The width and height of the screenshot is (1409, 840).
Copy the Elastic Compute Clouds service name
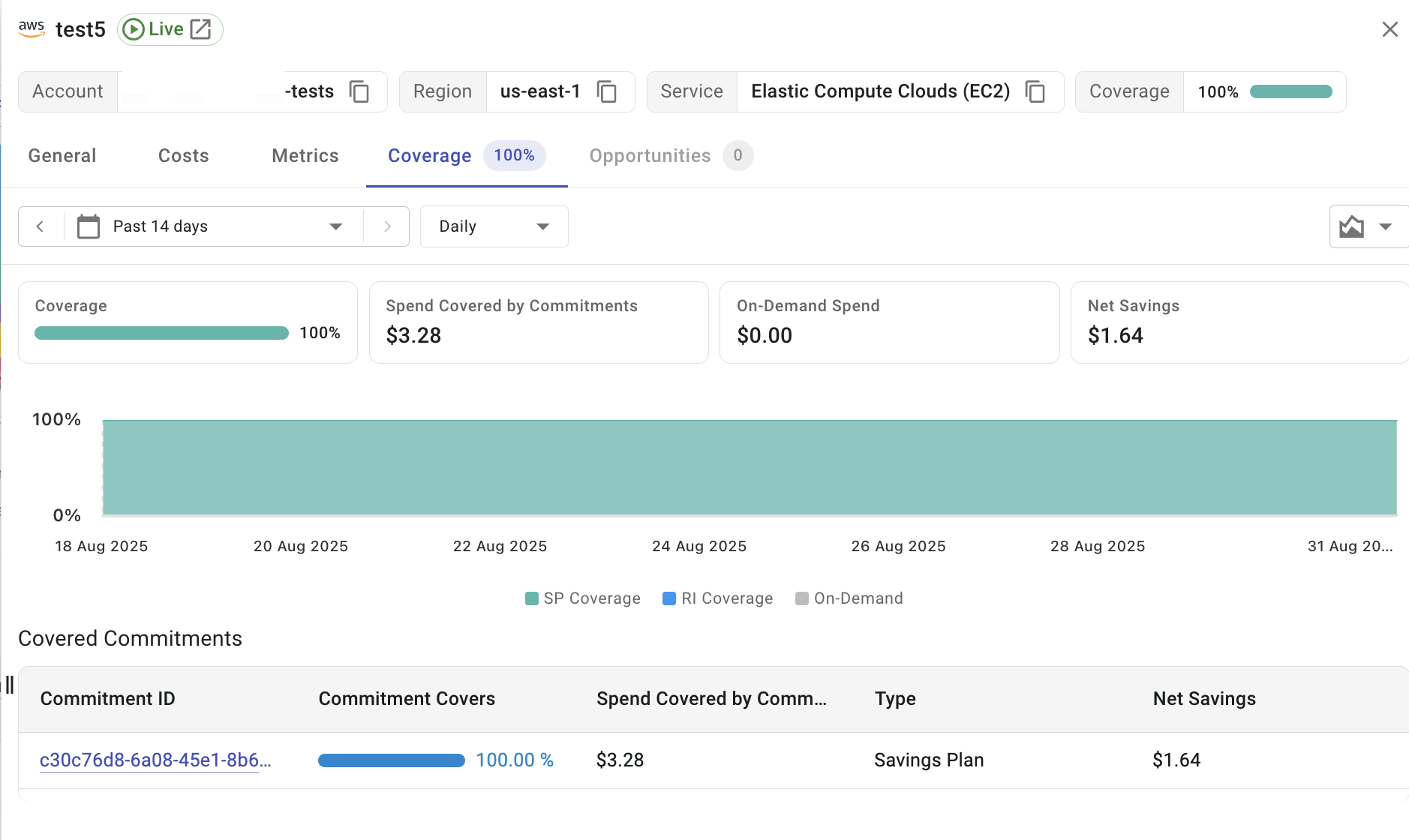tap(1035, 91)
